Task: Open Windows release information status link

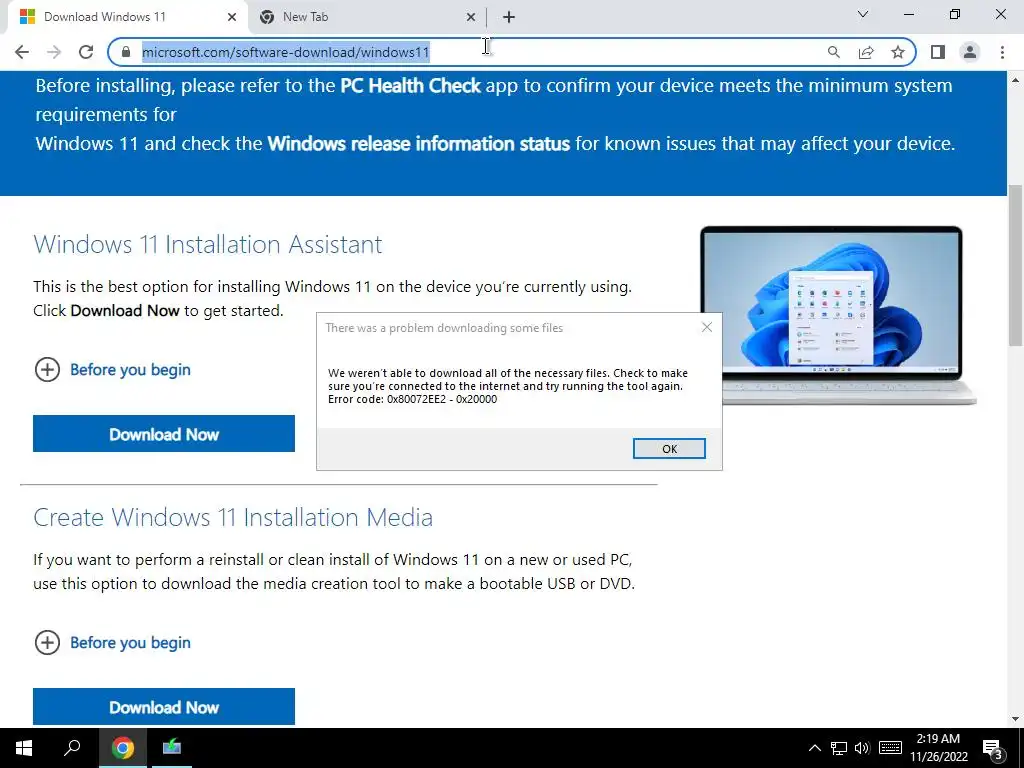Action: (419, 144)
